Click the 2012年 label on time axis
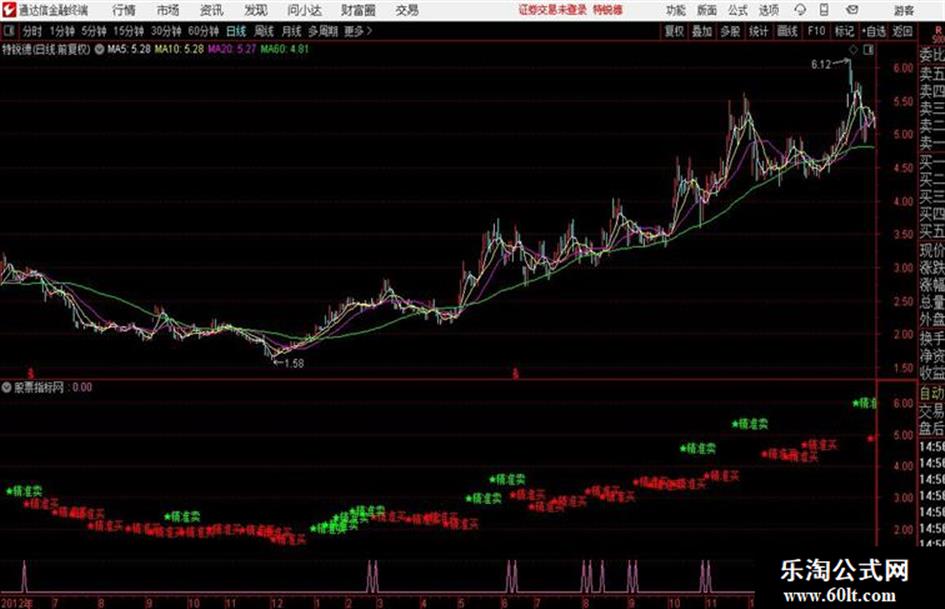This screenshot has height=609, width=945. pyautogui.click(x=17, y=603)
